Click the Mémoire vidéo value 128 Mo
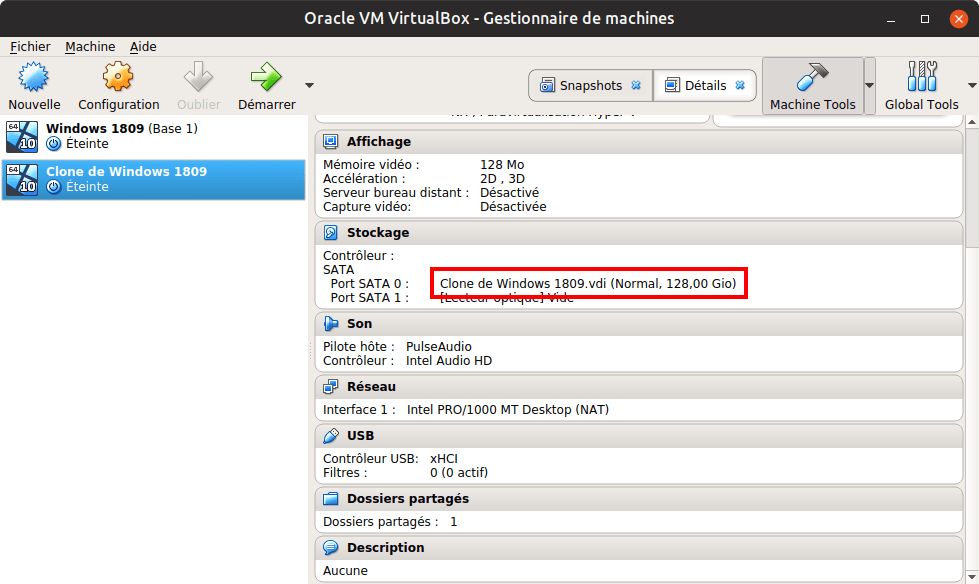Screen dimensions: 979x584 [502, 165]
